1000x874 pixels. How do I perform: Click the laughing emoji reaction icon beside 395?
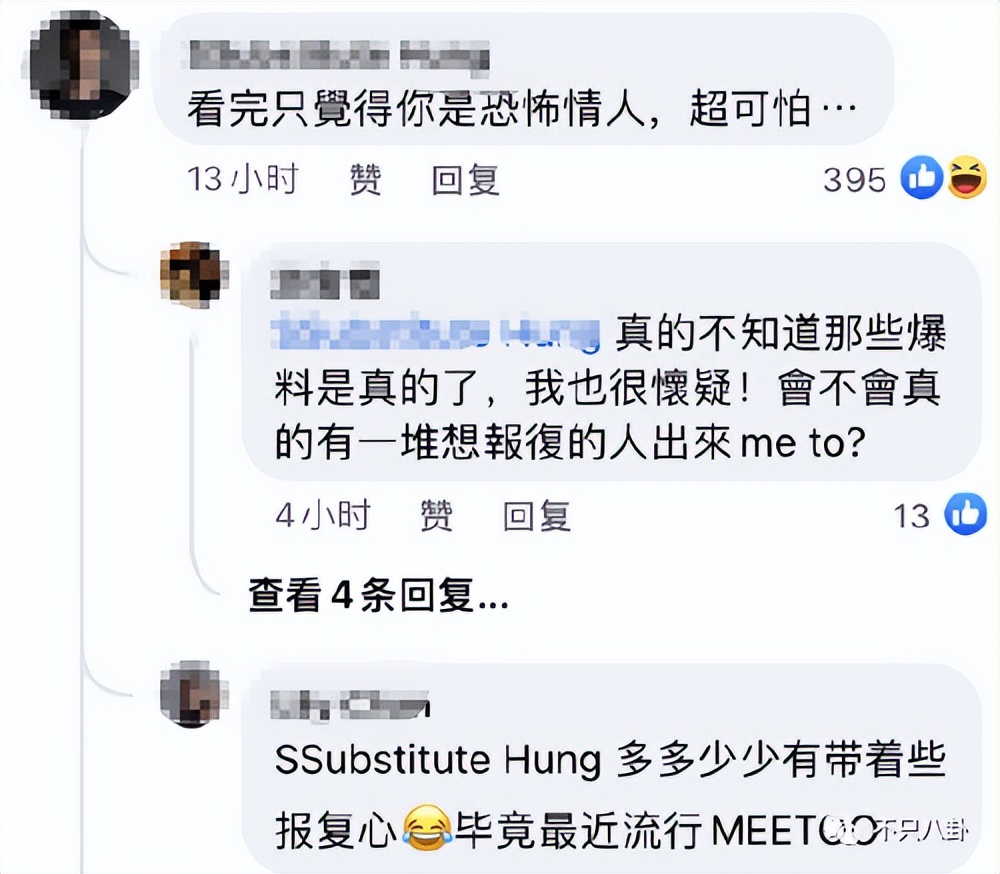tap(964, 180)
